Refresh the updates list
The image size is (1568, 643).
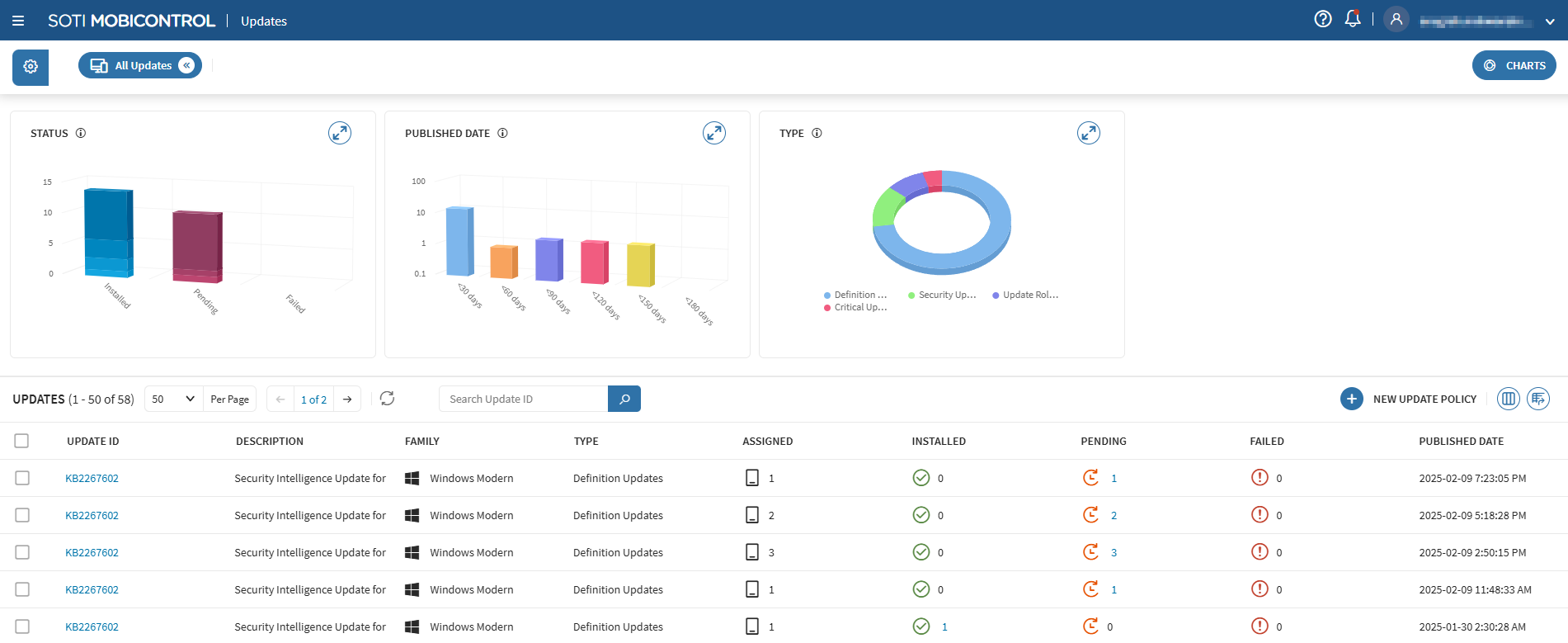pos(387,399)
